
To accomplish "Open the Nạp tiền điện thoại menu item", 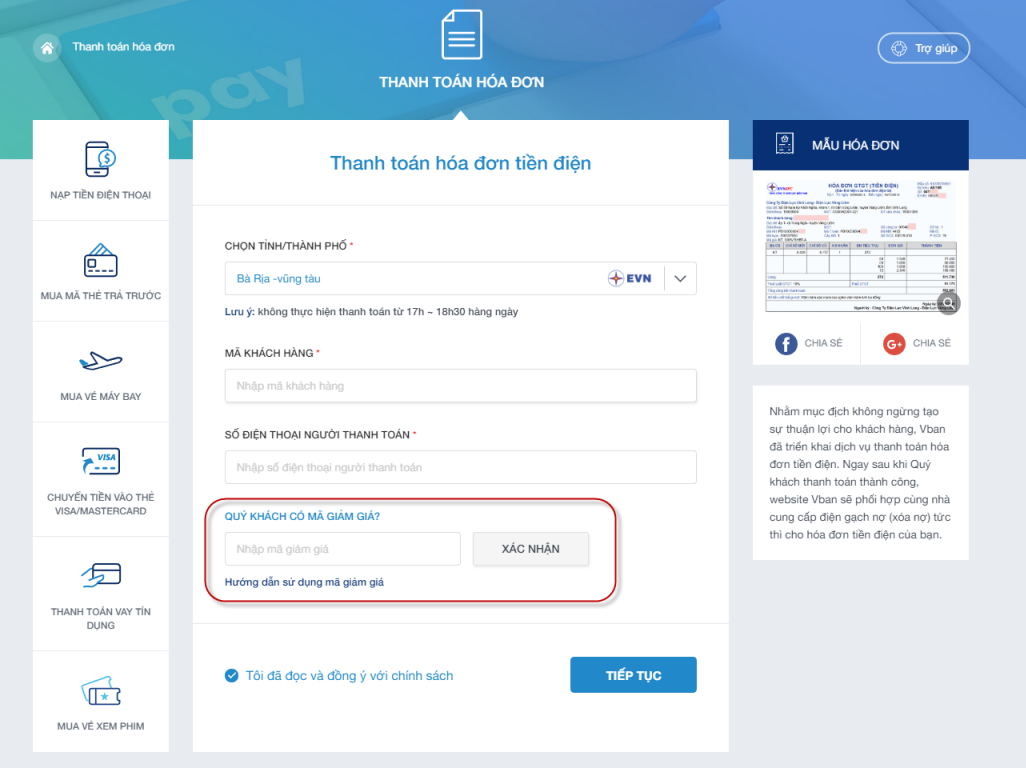I will click(x=101, y=195).
